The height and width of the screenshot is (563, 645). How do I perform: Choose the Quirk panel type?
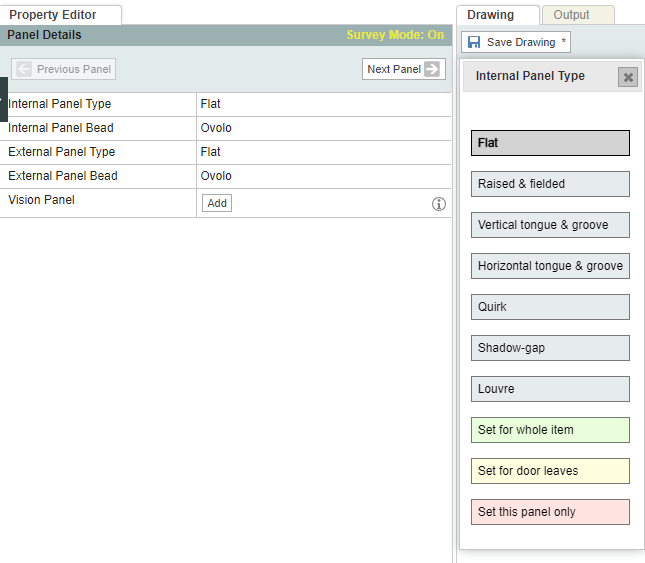tap(550, 307)
